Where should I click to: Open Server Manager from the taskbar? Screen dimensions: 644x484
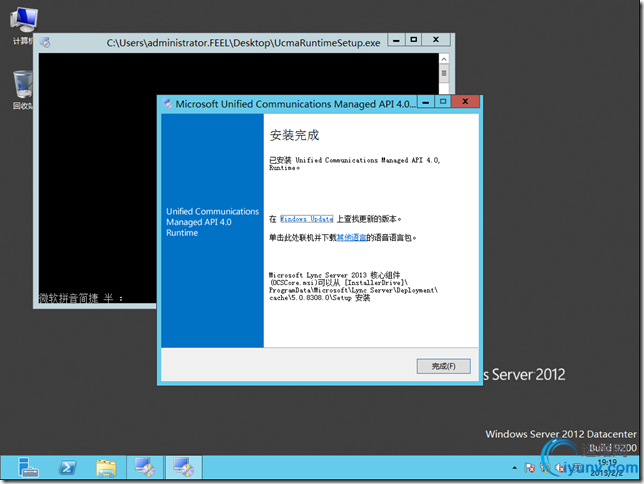(x=28, y=468)
